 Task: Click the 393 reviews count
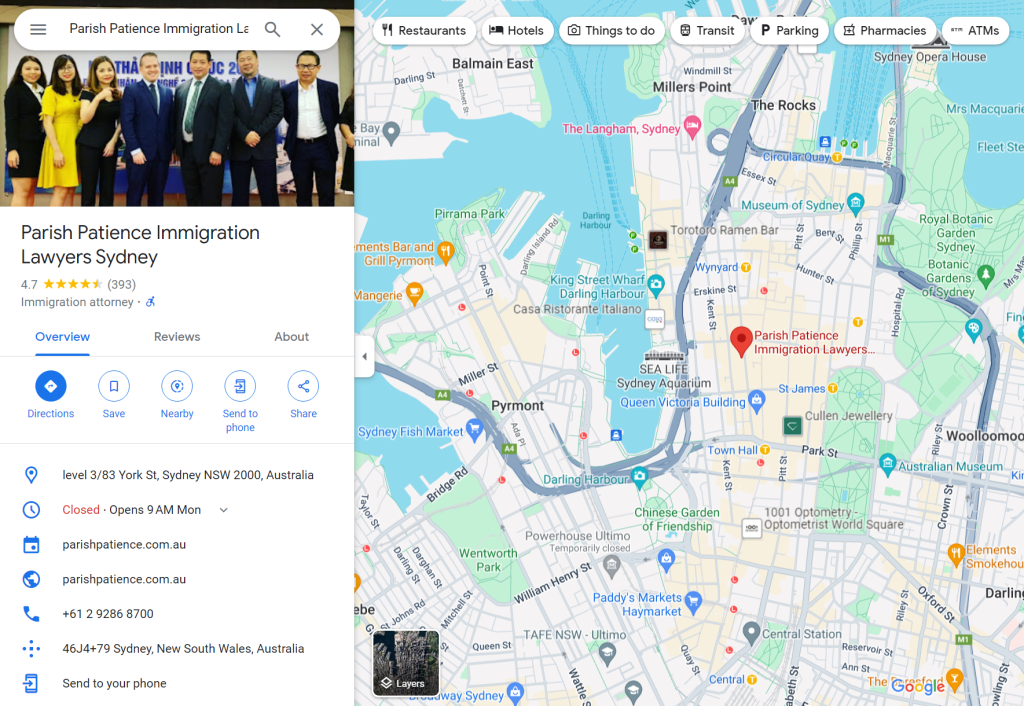[121, 285]
